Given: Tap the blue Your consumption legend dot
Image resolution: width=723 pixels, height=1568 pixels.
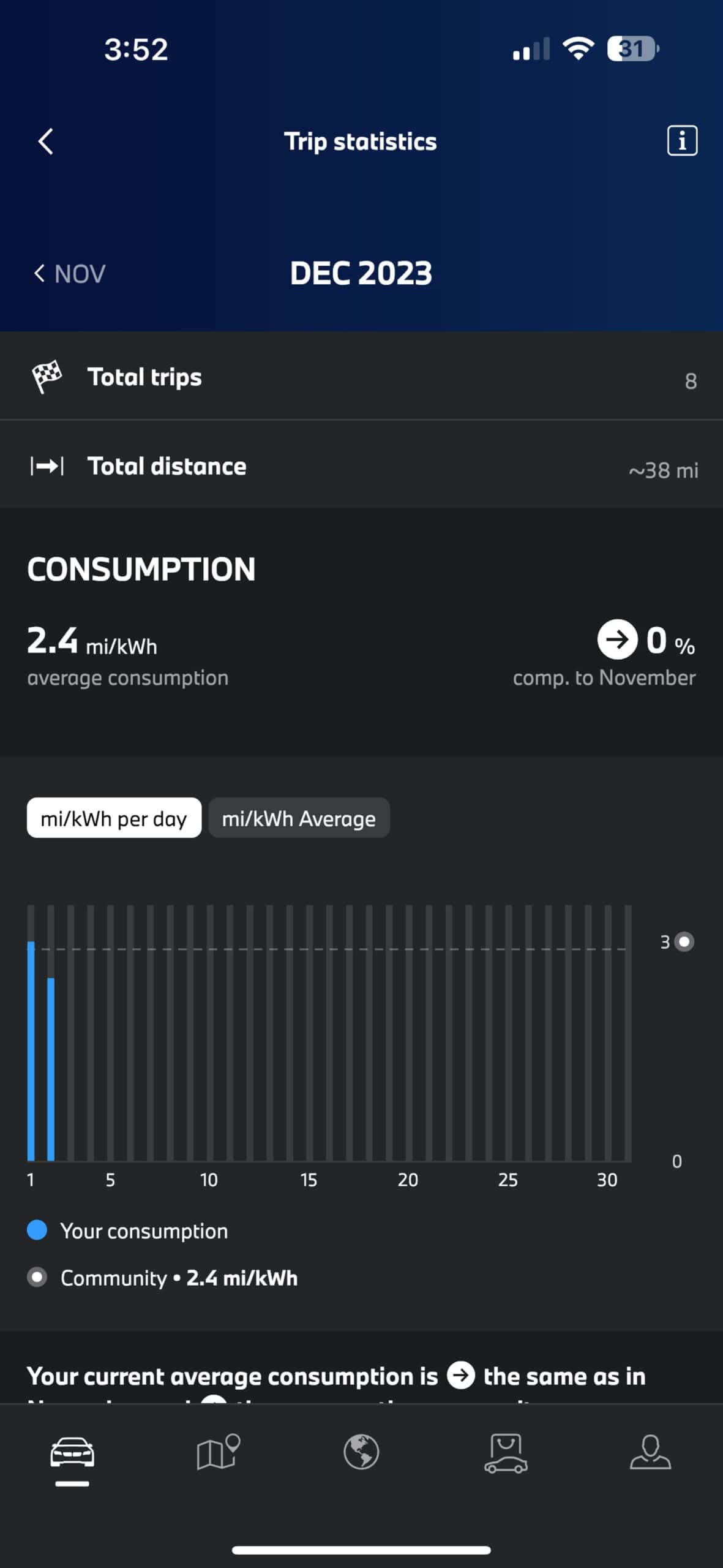Looking at the screenshot, I should [37, 1230].
